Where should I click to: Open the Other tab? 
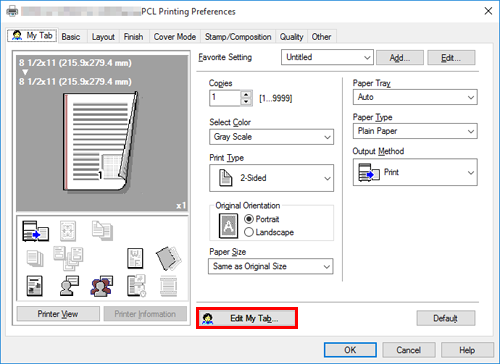pyautogui.click(x=321, y=37)
